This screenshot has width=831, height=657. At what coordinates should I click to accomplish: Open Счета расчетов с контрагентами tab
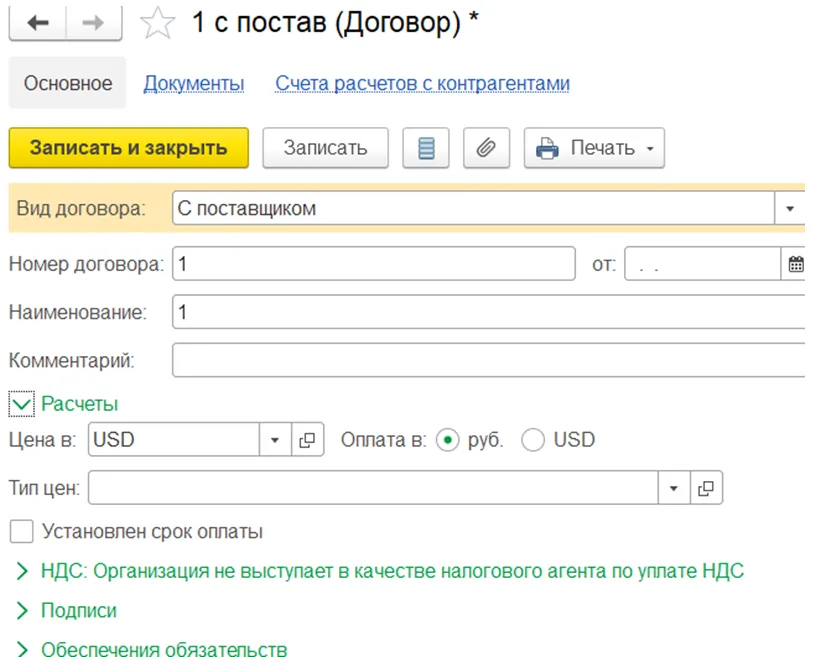422,83
